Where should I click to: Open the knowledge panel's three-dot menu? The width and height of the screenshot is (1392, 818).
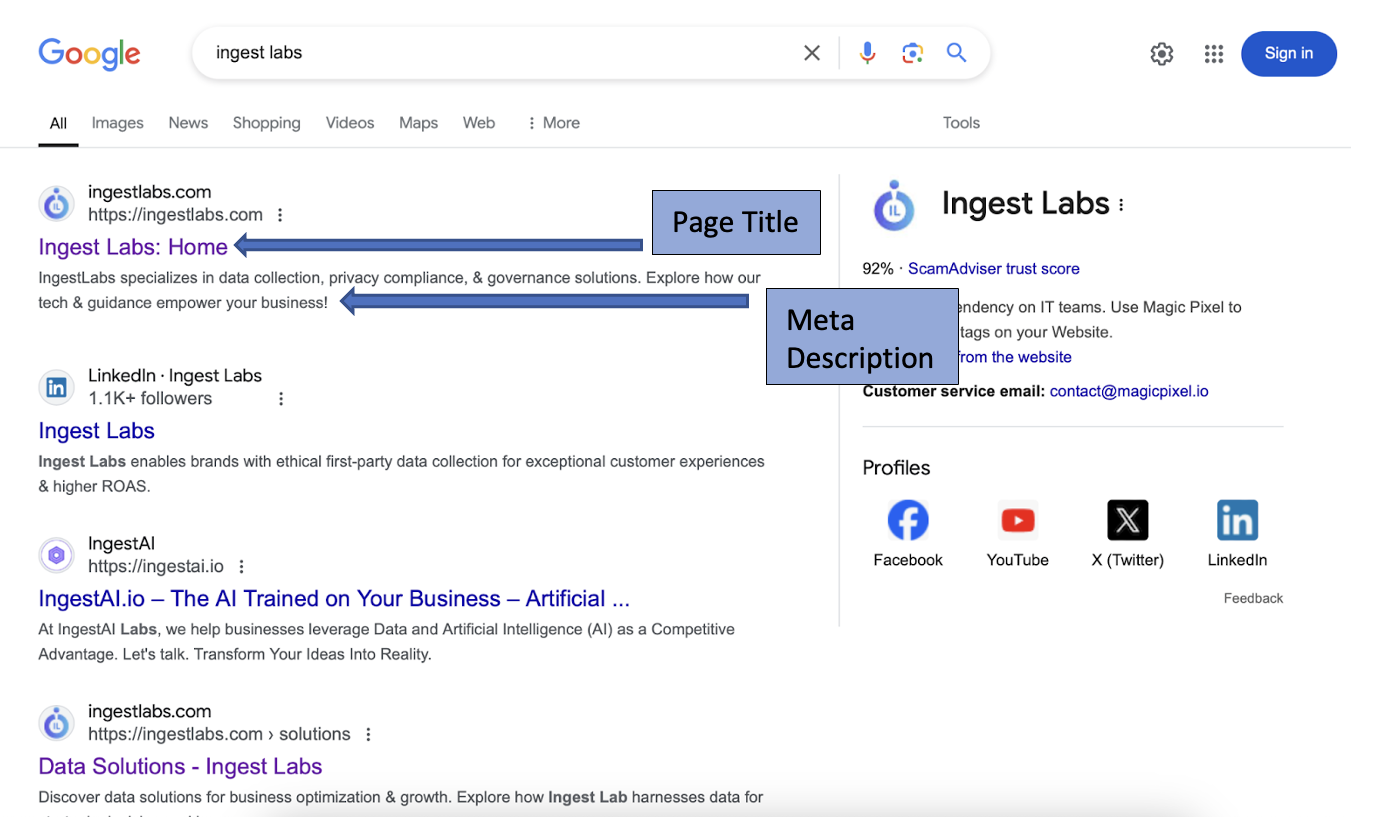pyautogui.click(x=1121, y=205)
